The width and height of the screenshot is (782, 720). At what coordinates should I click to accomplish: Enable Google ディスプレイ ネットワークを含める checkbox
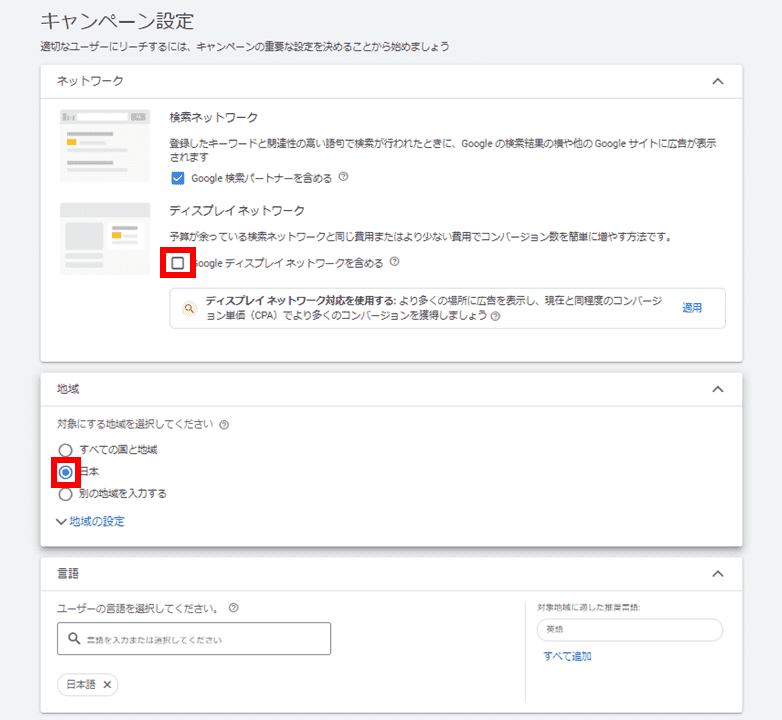(x=178, y=263)
